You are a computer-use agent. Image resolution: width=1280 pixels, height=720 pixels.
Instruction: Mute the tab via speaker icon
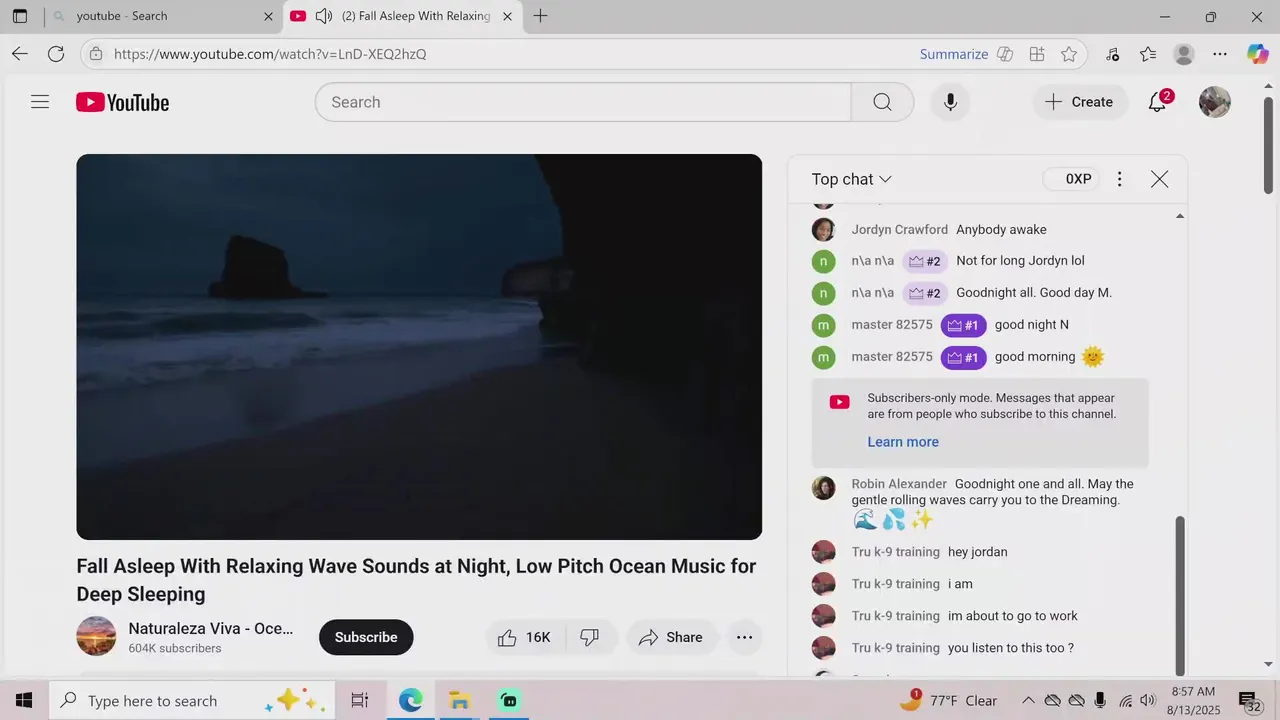pyautogui.click(x=323, y=16)
